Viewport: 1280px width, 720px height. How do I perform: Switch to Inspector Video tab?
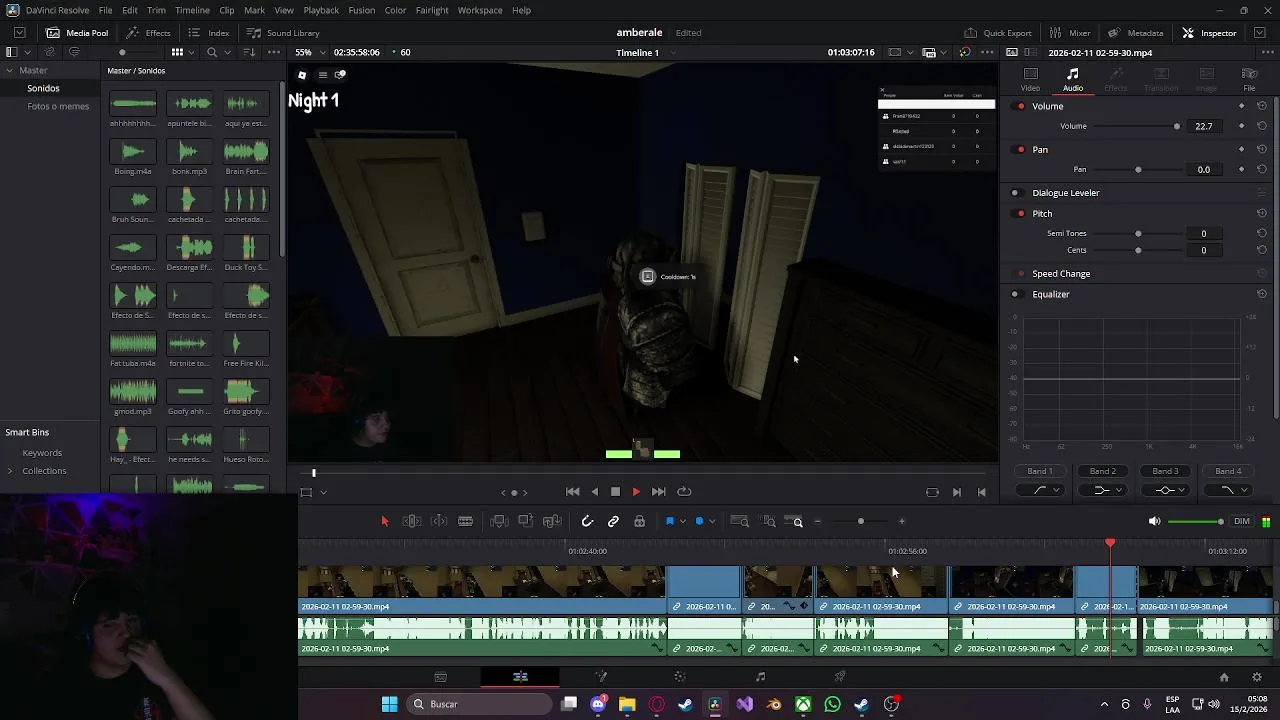[x=1030, y=79]
